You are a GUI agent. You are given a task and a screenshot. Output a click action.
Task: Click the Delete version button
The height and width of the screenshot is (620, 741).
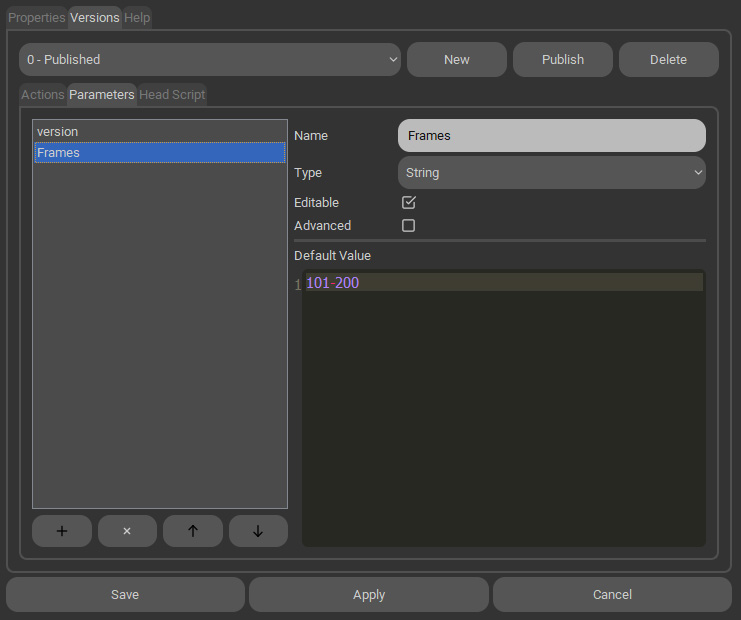coord(668,59)
